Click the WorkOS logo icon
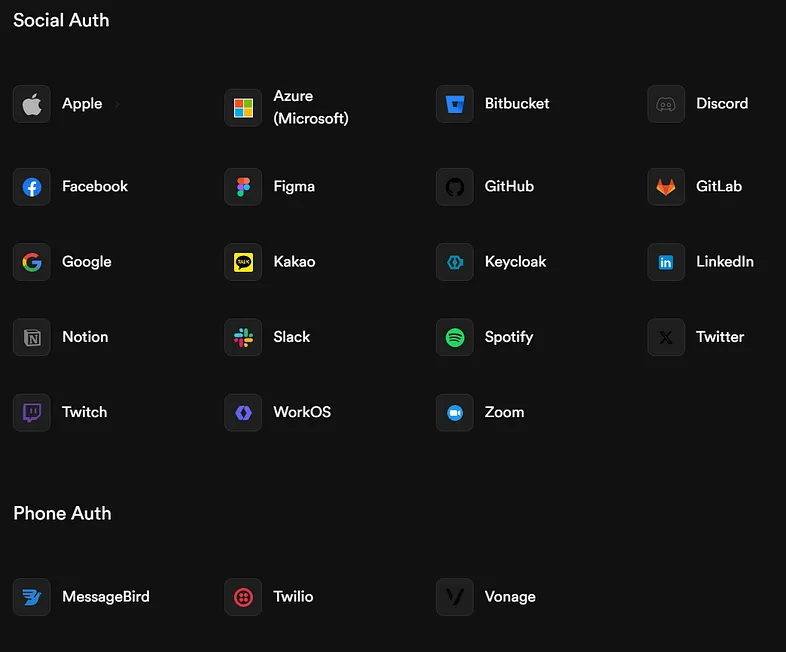 (243, 412)
